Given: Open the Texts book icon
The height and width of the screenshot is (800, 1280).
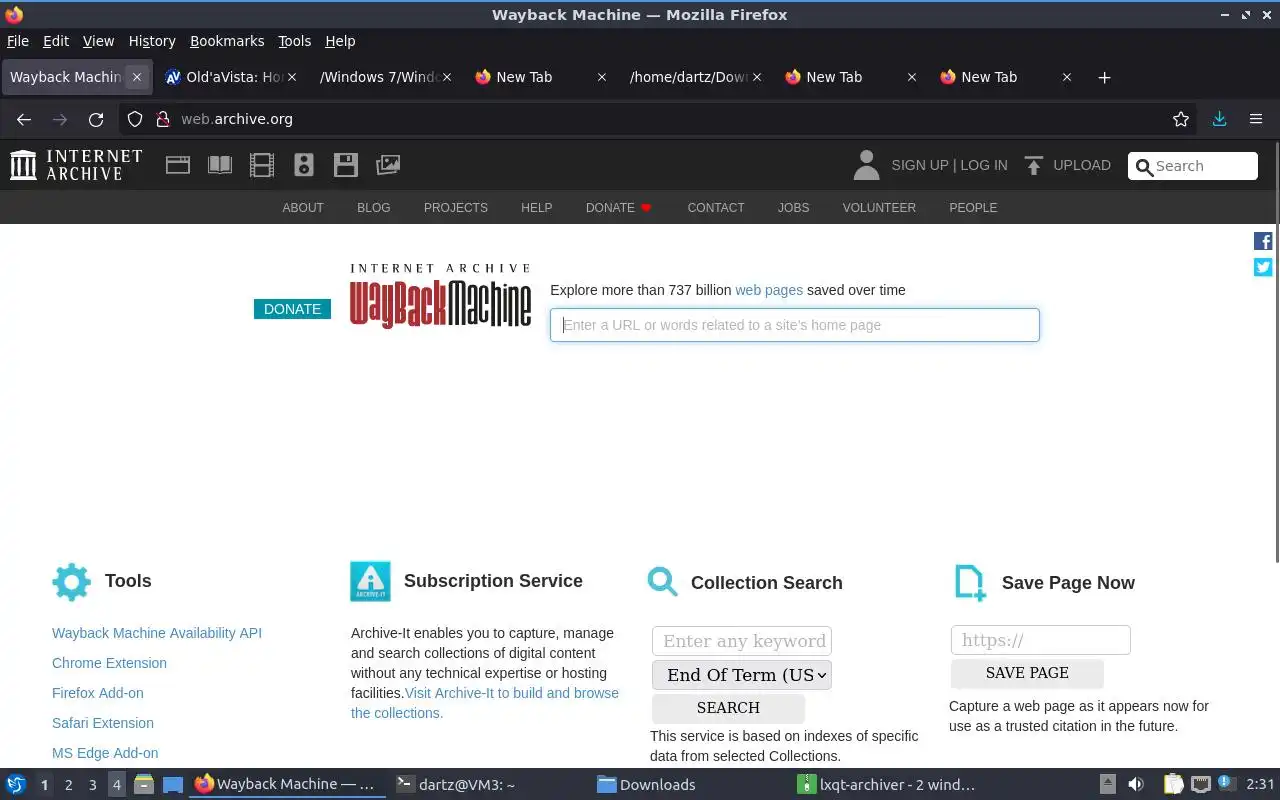Looking at the screenshot, I should point(220,165).
